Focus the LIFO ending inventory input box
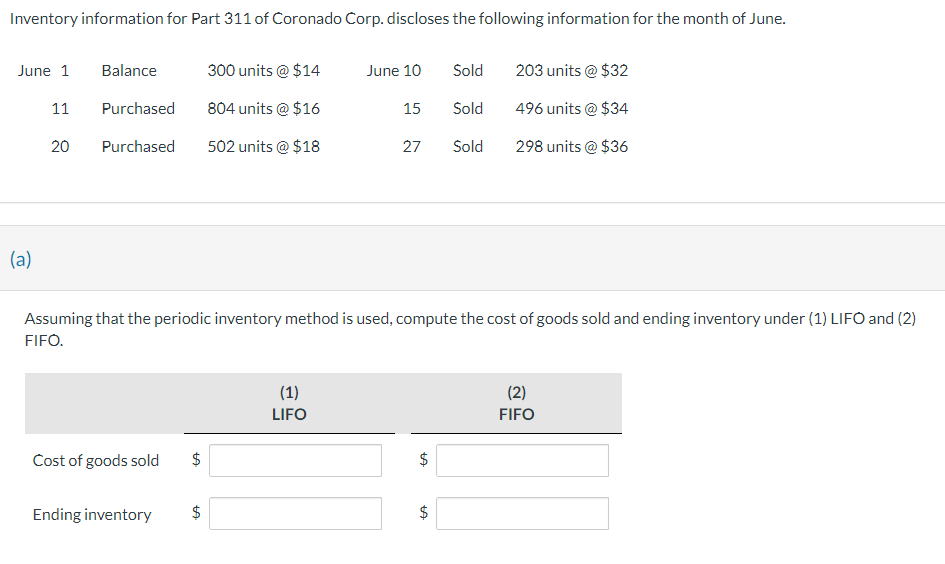 (x=296, y=513)
